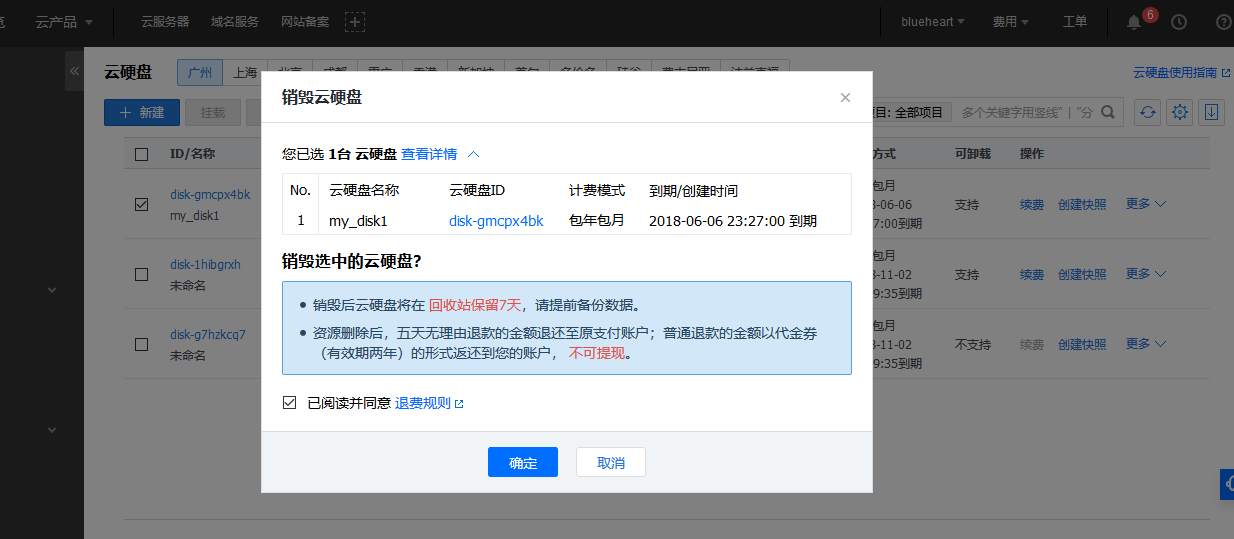1234x539 pixels.
Task: Open 云服务器 in the top navigation
Action: tap(165, 21)
